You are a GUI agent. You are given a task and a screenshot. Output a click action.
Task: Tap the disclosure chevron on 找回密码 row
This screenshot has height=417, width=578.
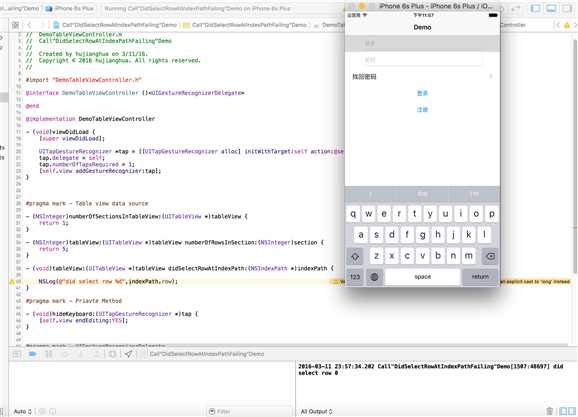tap(491, 76)
